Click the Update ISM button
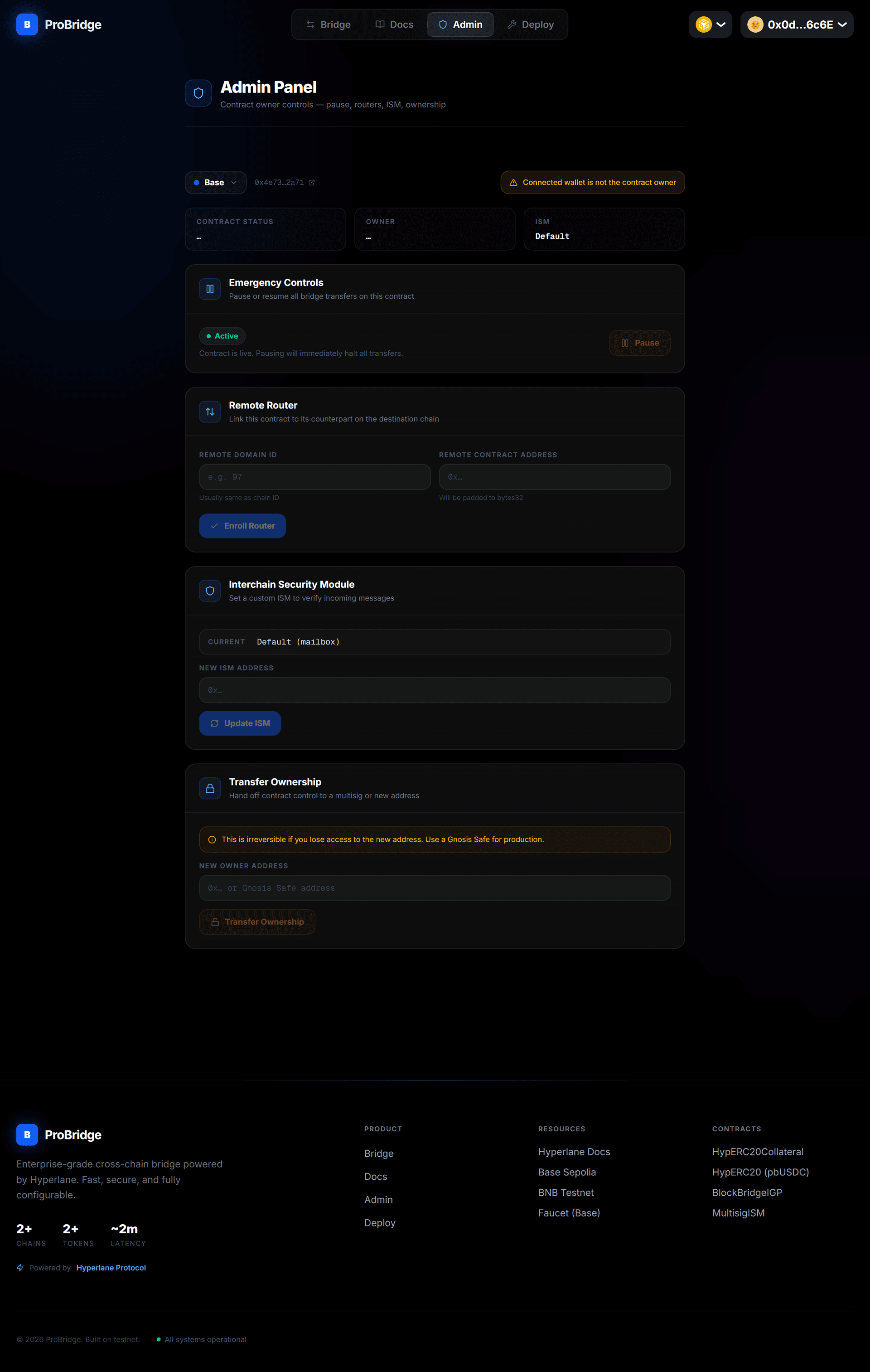 point(239,723)
